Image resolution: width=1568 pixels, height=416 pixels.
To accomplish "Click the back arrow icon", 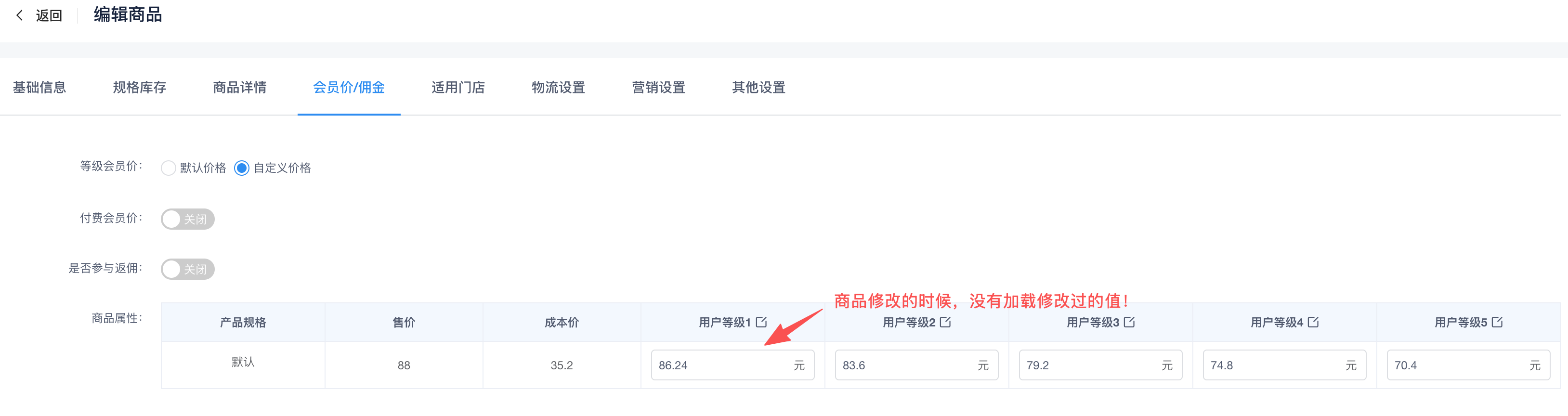I will (19, 15).
